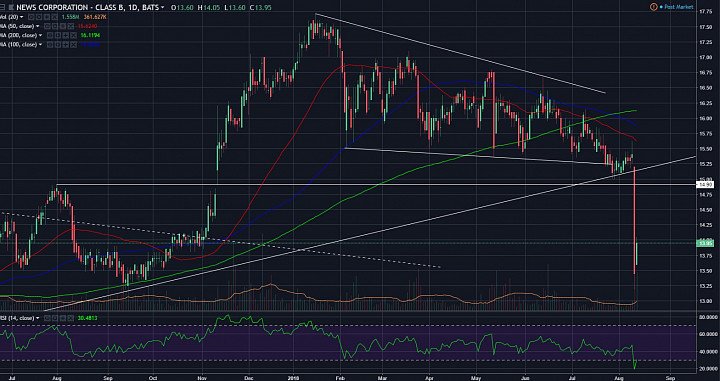Click the Sep label at right of time axis
Viewport: 720px width, 381px height.
pyautogui.click(x=670, y=377)
